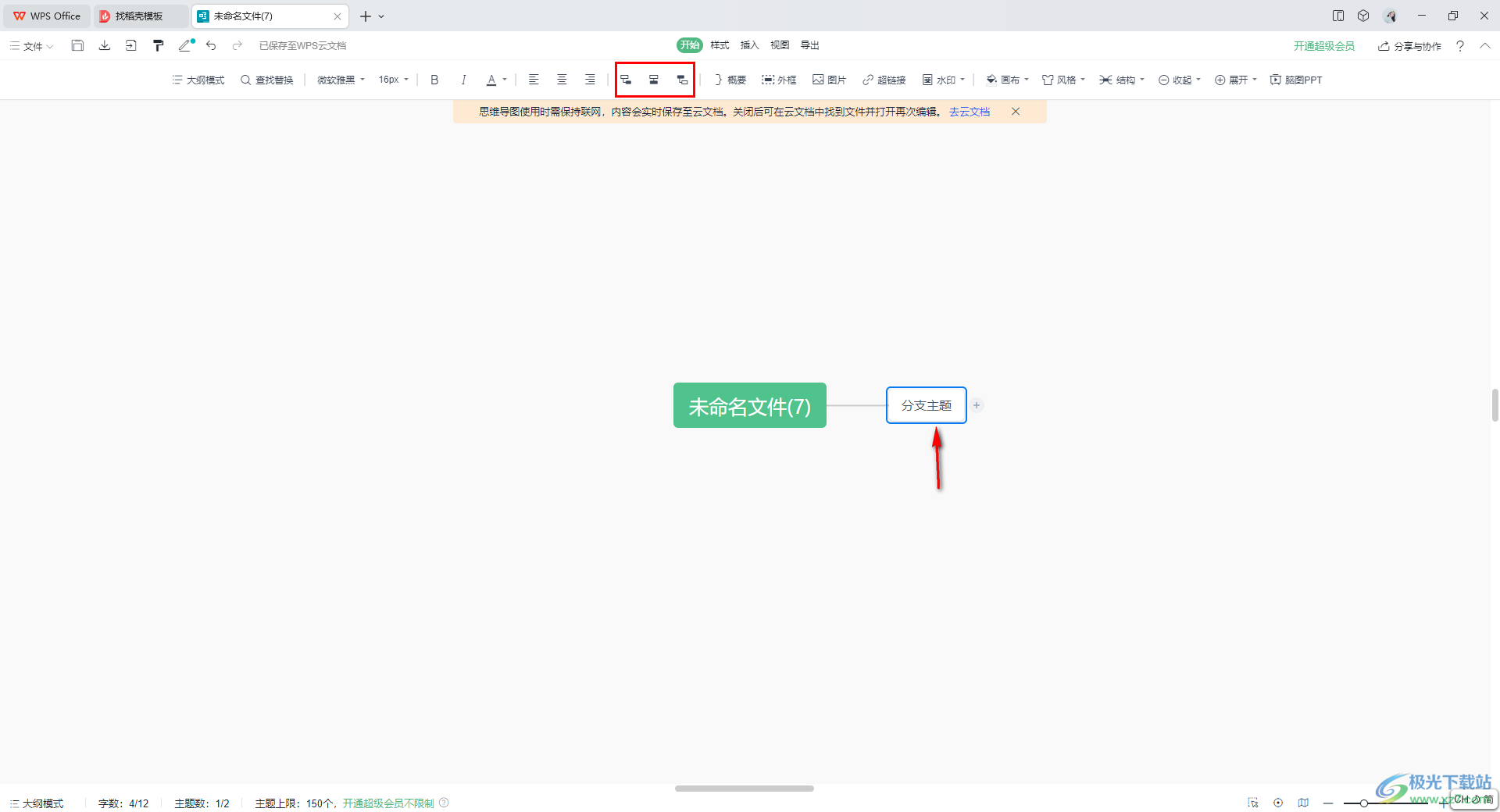Enable 大纲模式 in the toolbar
Viewport: 1500px width, 812px height.
tap(198, 80)
